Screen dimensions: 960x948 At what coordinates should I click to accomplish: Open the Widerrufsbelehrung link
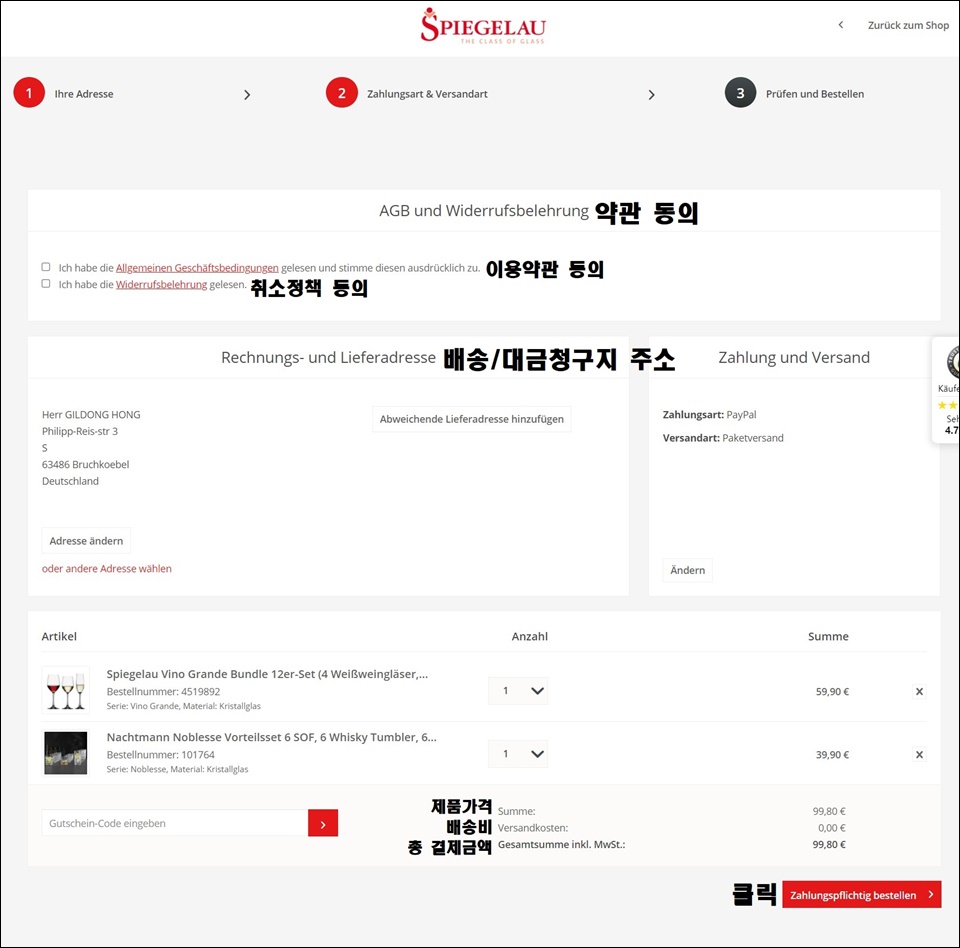click(x=162, y=284)
